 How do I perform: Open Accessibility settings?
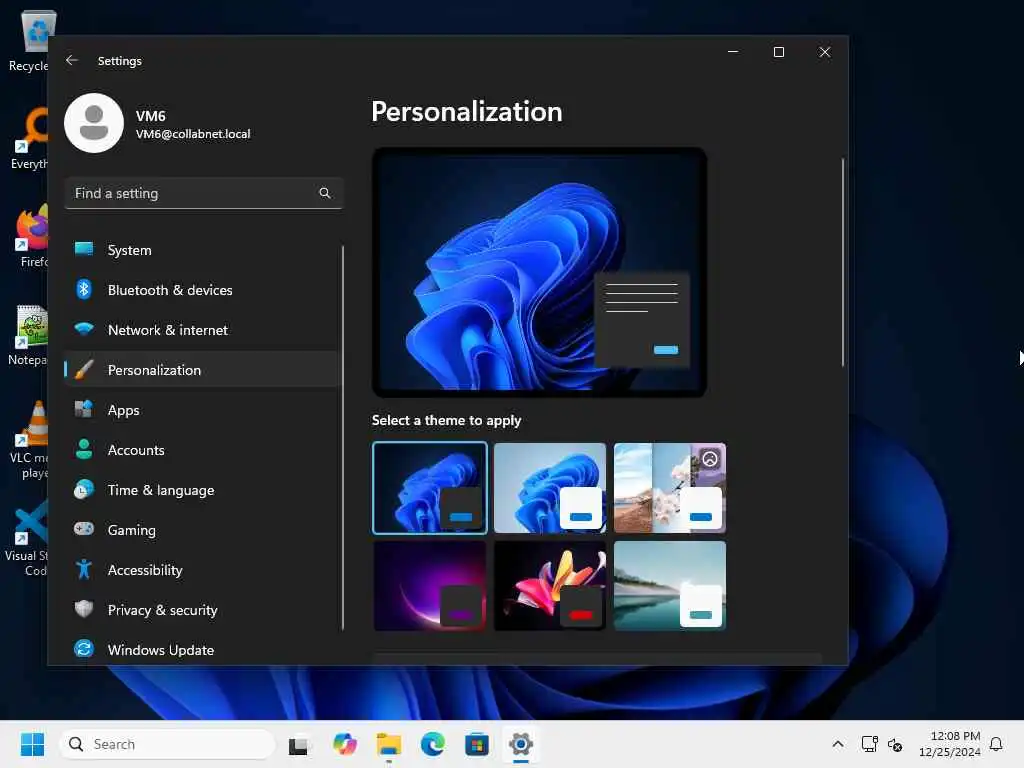[202, 570]
